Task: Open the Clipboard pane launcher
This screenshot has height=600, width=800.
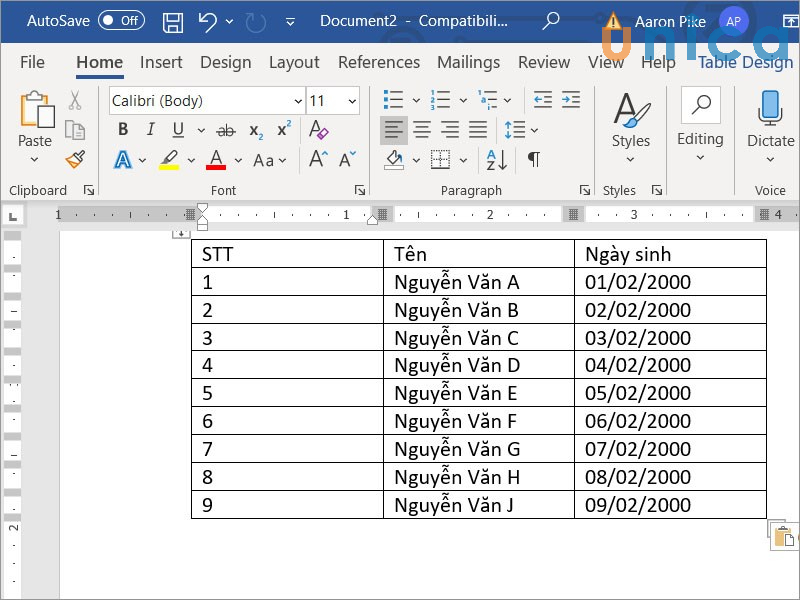Action: 89,190
